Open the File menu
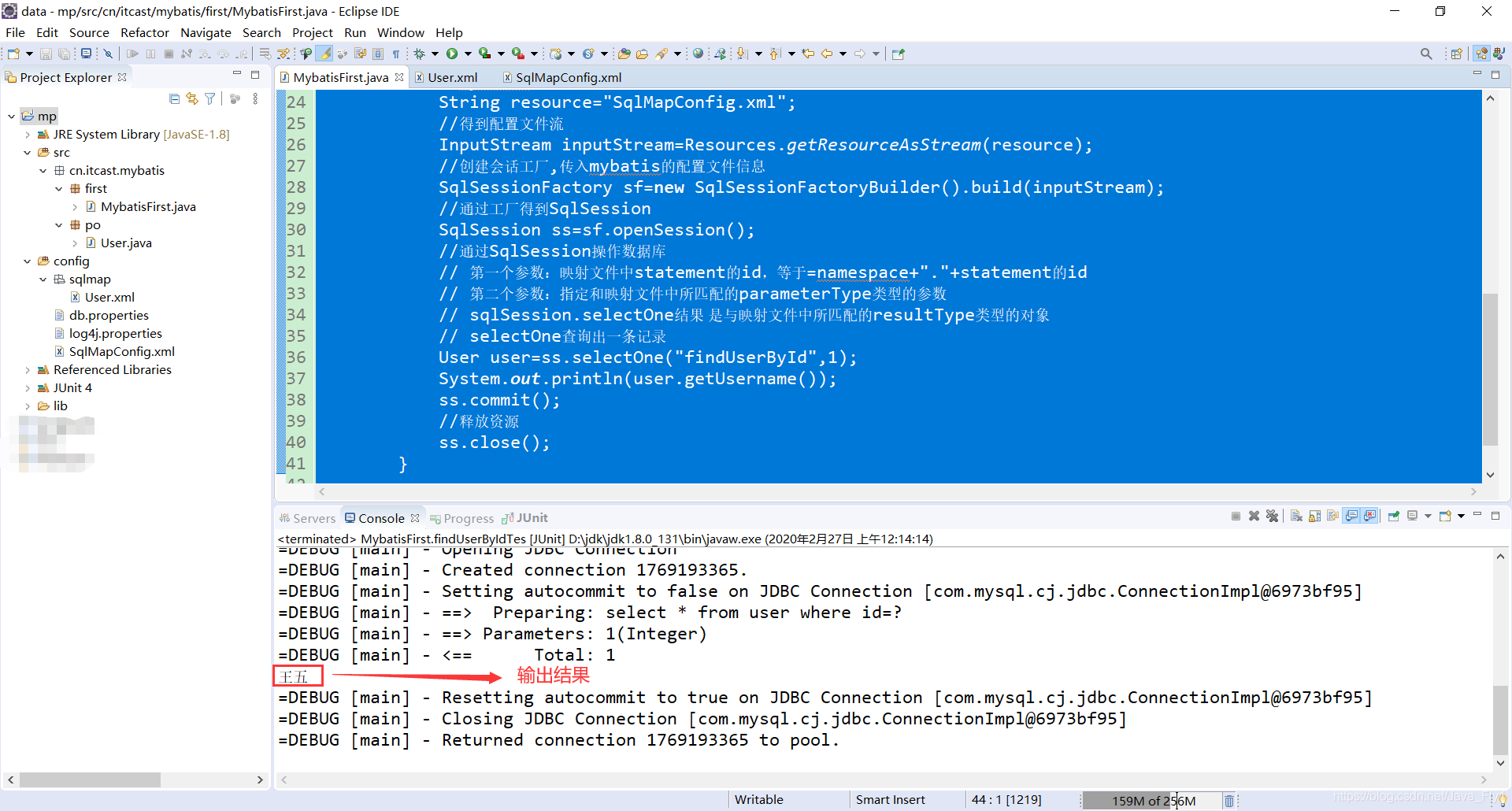The image size is (1512, 811). tap(15, 32)
